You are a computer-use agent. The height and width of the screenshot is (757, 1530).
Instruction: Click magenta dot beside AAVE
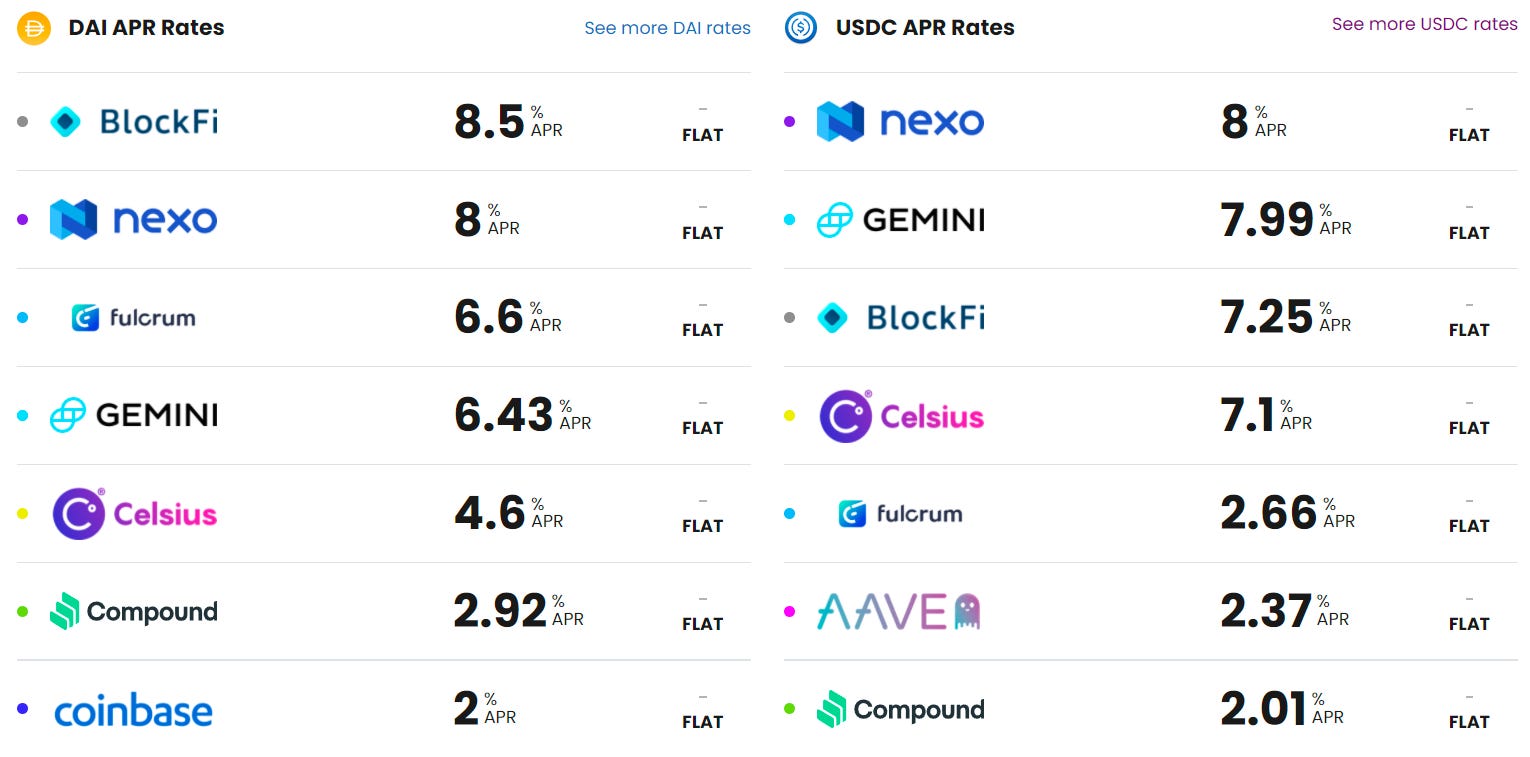pyautogui.click(x=789, y=611)
